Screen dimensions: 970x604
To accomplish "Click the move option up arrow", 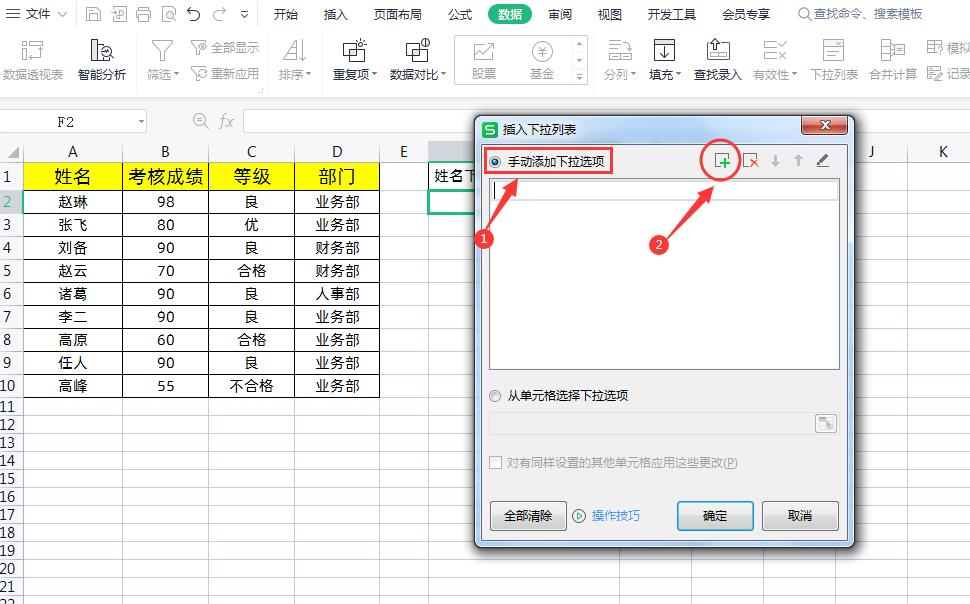I will tap(798, 160).
